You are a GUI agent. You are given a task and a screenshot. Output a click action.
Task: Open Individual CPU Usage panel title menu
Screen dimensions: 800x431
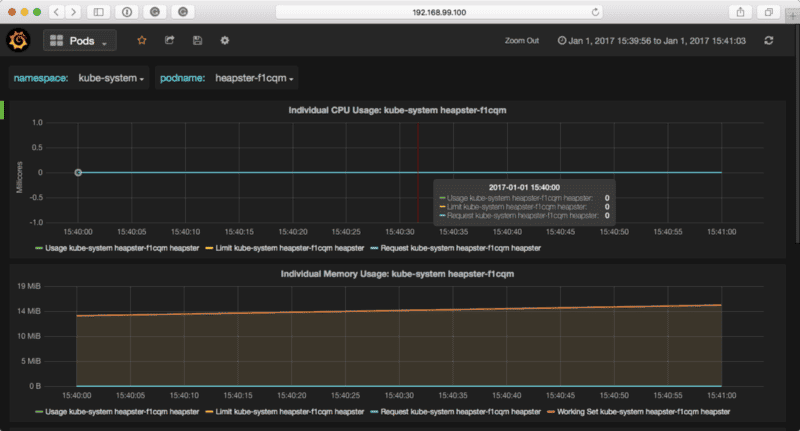coord(397,110)
